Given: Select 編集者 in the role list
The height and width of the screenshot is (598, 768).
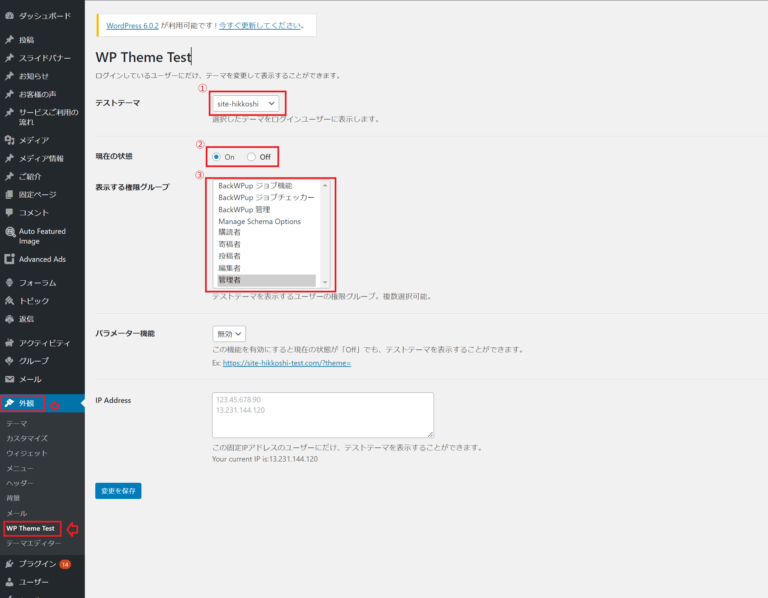Looking at the screenshot, I should click(229, 268).
